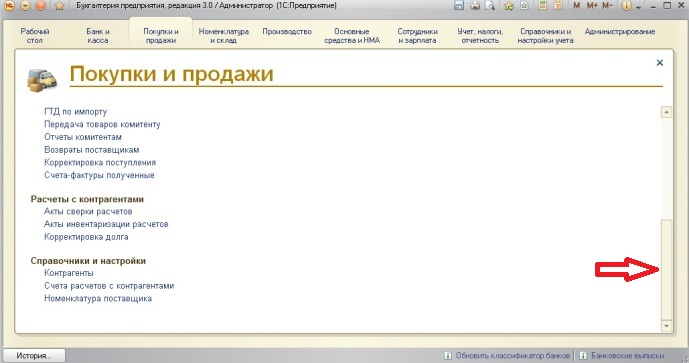
Task: Open Корректировка поступления link
Action: coord(100,163)
